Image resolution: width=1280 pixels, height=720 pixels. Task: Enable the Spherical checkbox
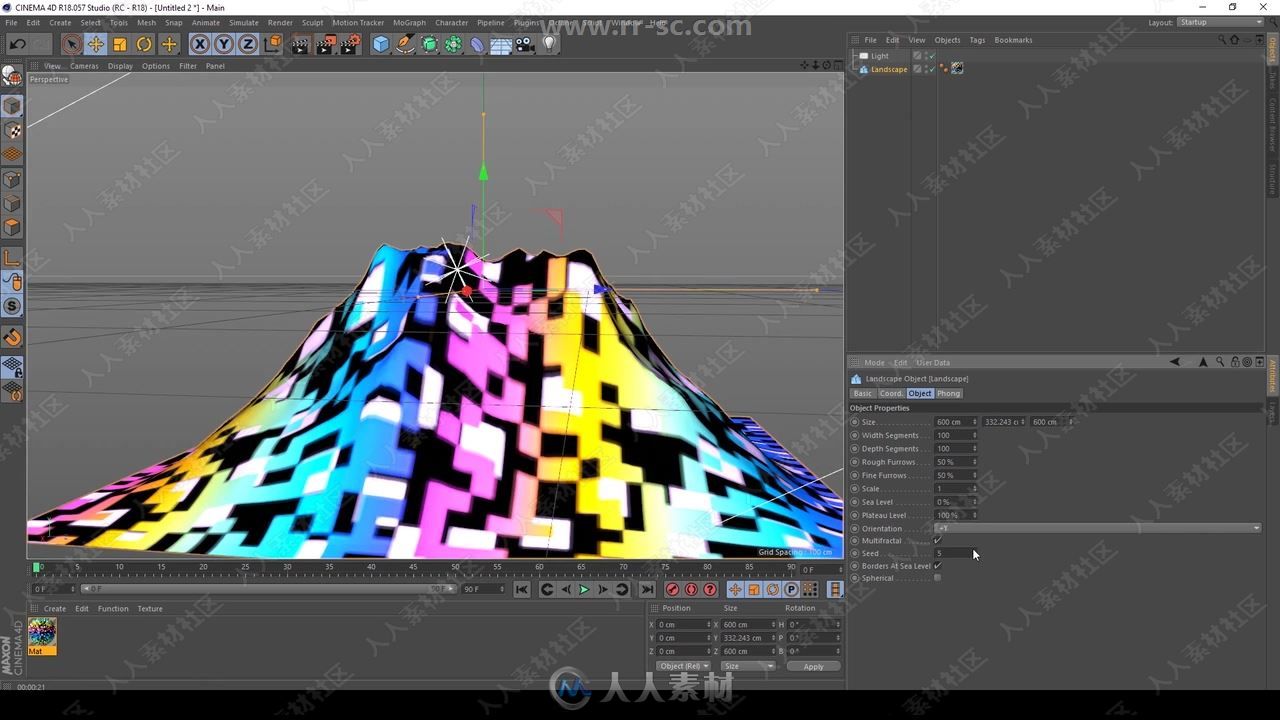click(937, 578)
